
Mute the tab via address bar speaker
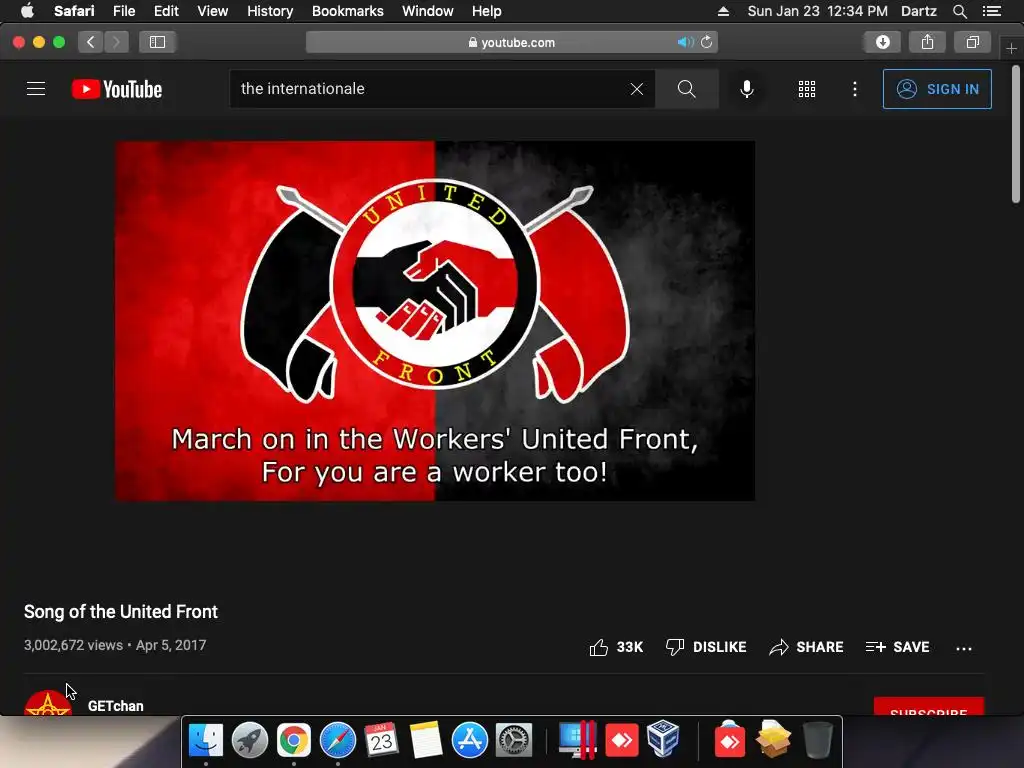(x=685, y=42)
